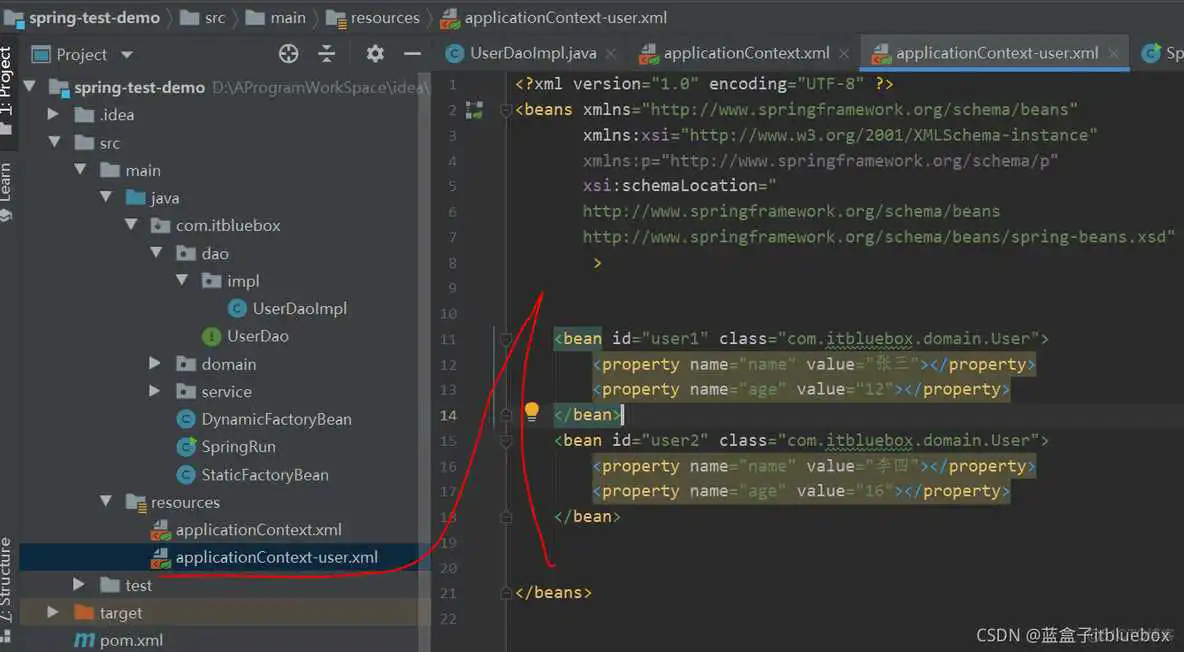Screen dimensions: 1184x652
Task: Open the Project view dropdown
Action: tap(126, 55)
